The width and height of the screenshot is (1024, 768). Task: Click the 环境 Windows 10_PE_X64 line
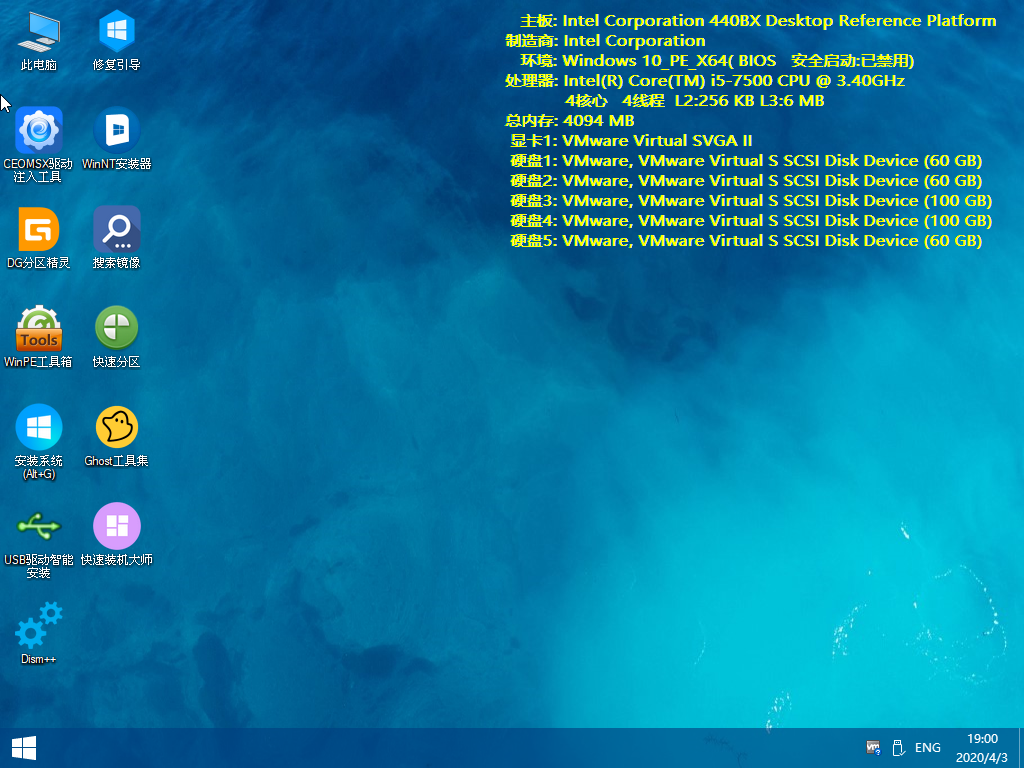coord(717,61)
